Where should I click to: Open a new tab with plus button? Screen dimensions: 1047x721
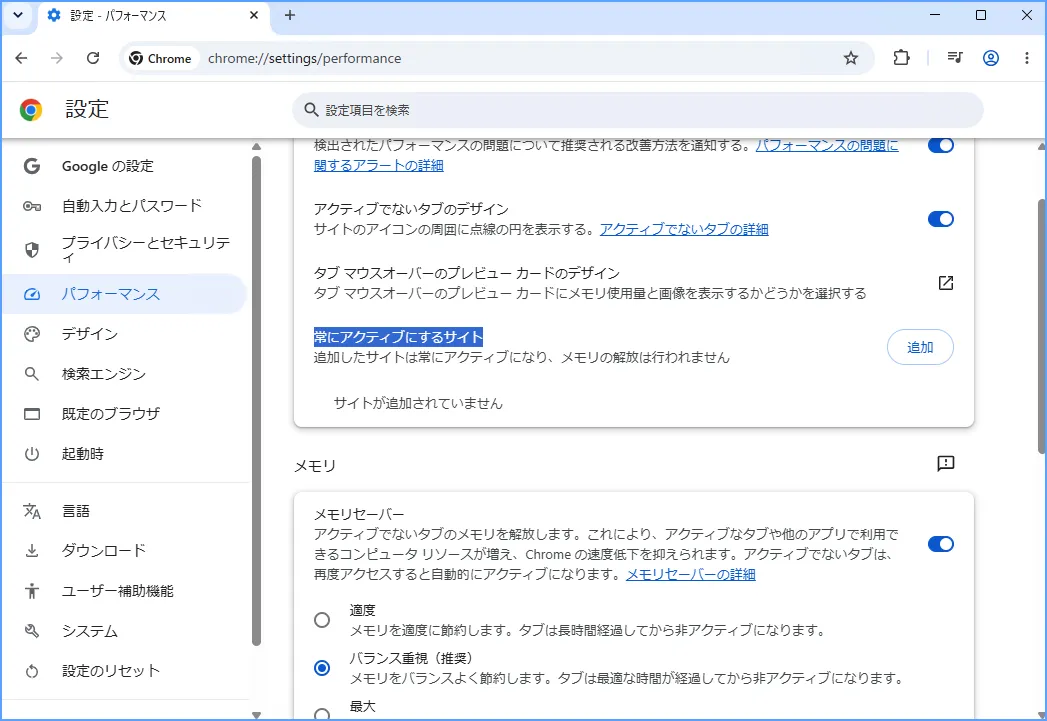coord(290,15)
